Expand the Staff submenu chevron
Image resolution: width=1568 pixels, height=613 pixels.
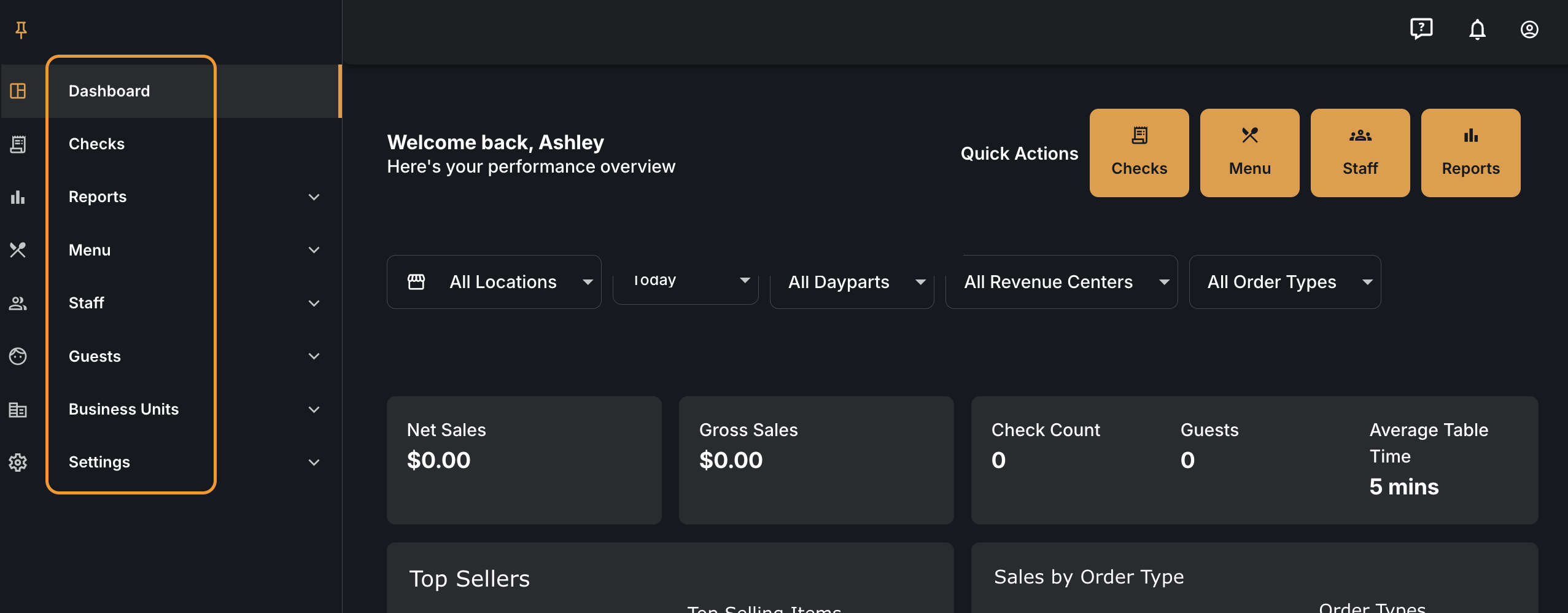coord(314,303)
